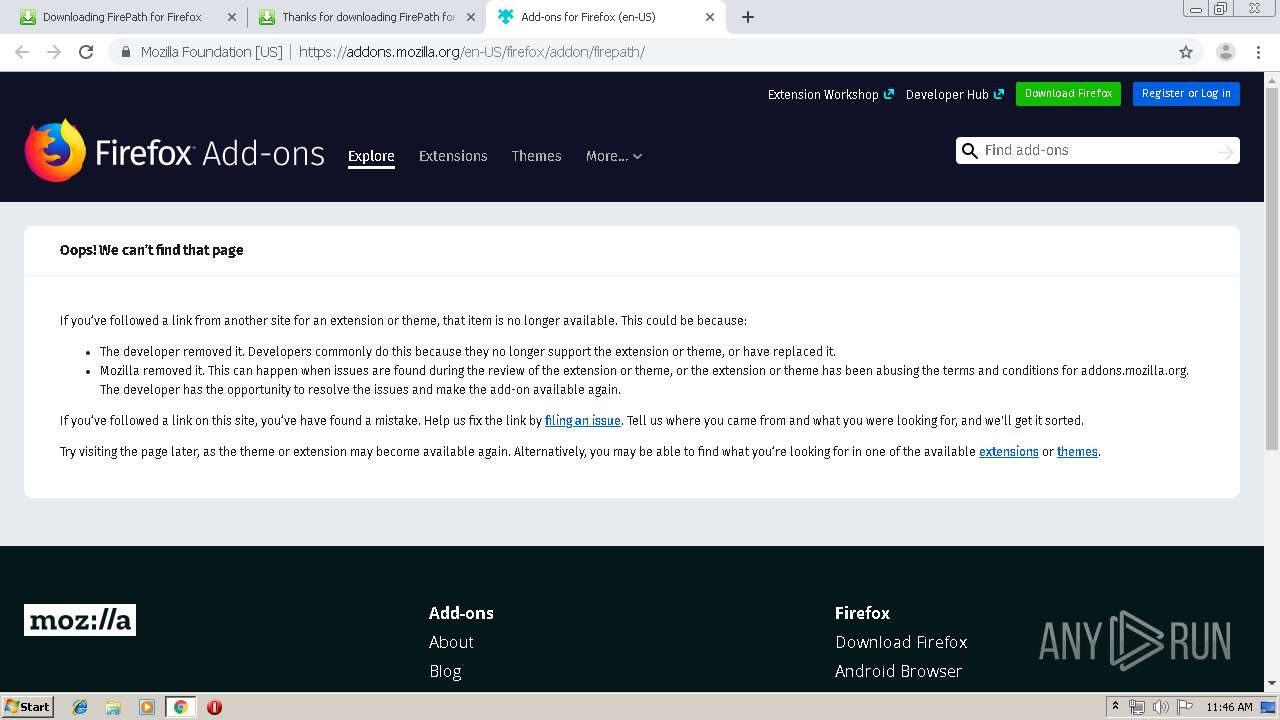Open File Explorer from the taskbar

(x=113, y=707)
